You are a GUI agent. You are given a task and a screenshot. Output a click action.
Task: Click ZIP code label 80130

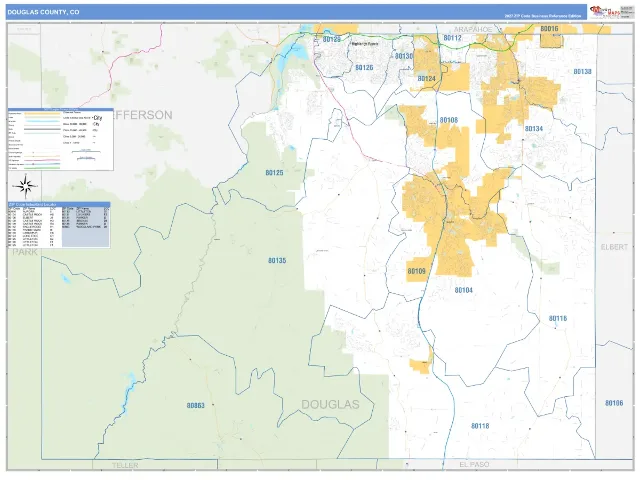(403, 56)
